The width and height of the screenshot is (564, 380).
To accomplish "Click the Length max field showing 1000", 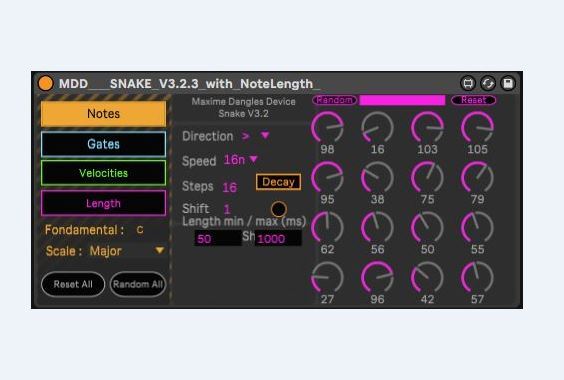I will (x=278, y=239).
